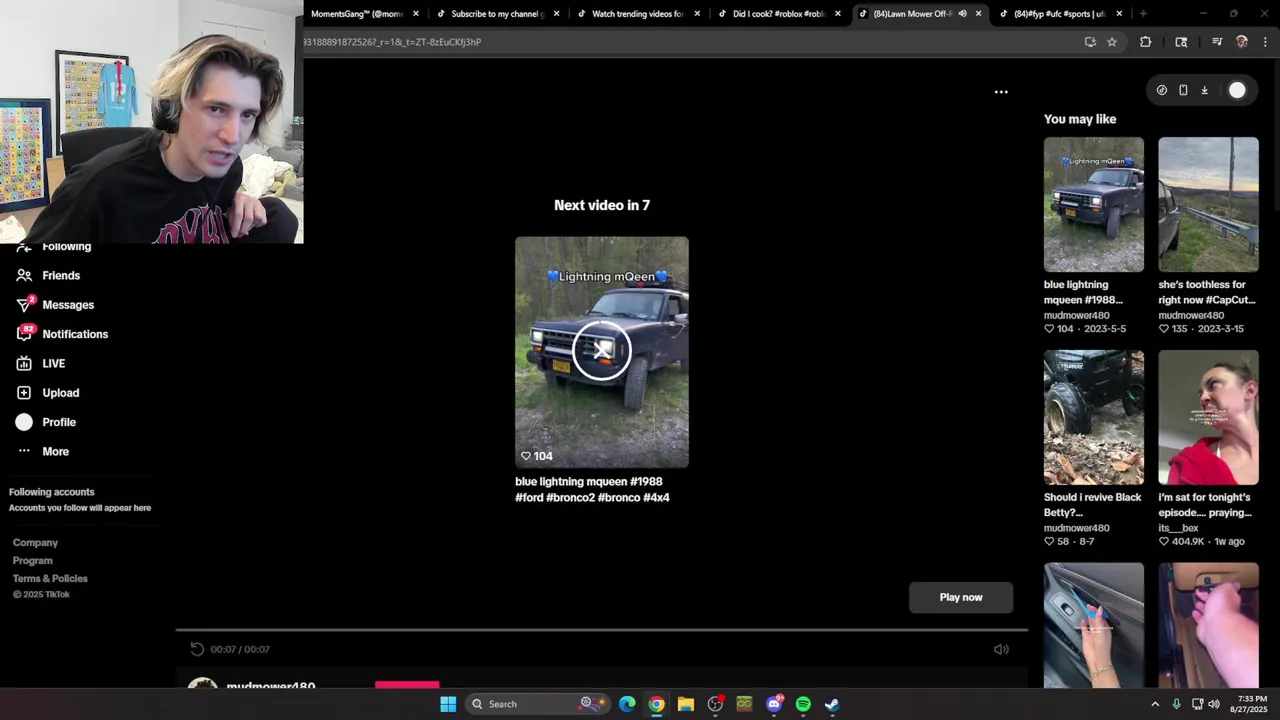The width and height of the screenshot is (1280, 720).
Task: Open Notifications in the TikTok sidebar
Action: pos(62,334)
